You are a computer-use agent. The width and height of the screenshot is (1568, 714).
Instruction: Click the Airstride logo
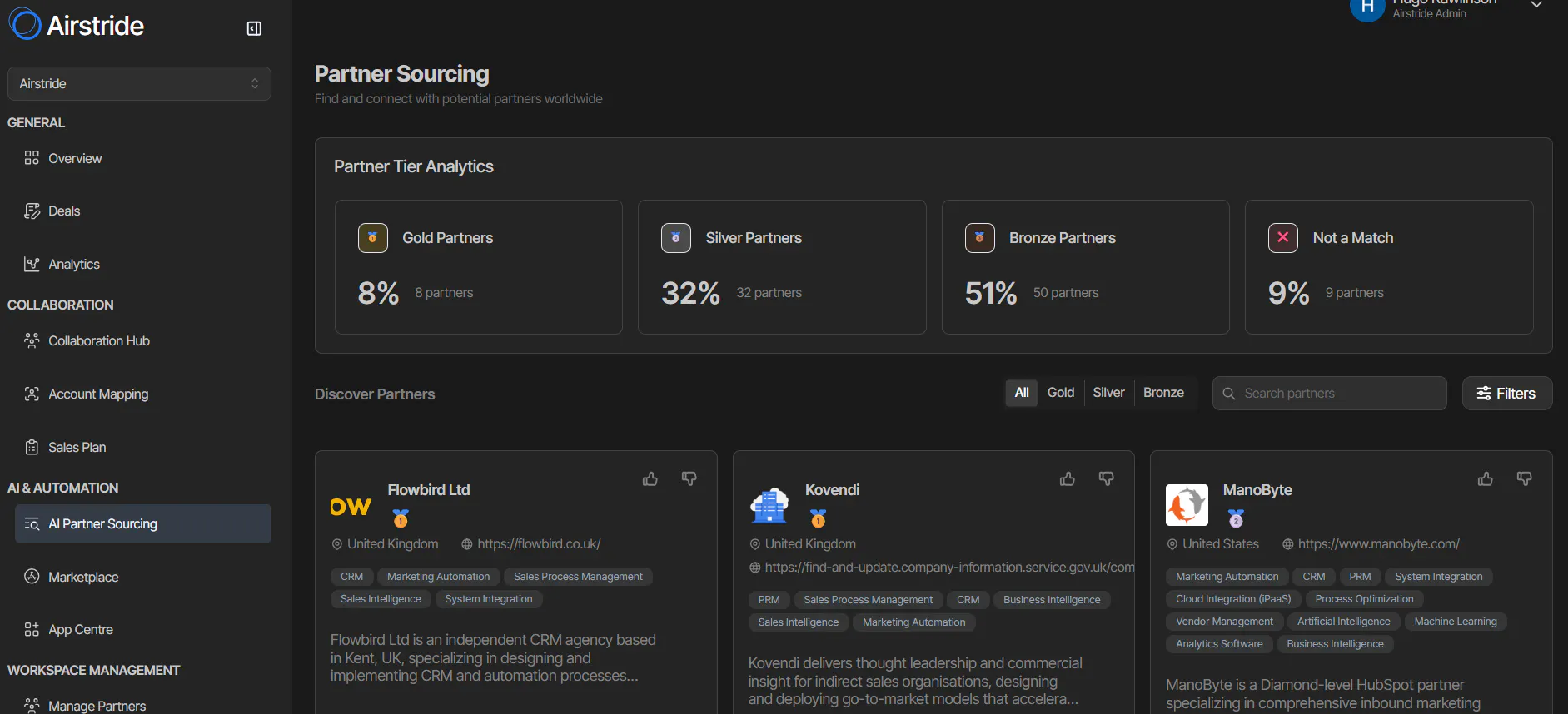[77, 25]
